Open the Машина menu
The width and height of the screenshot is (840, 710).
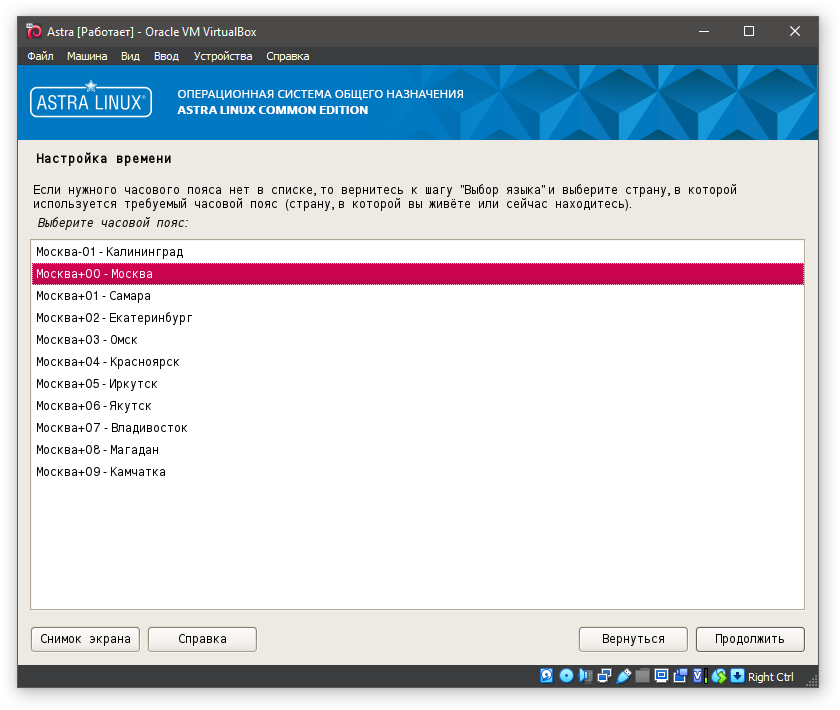(87, 56)
